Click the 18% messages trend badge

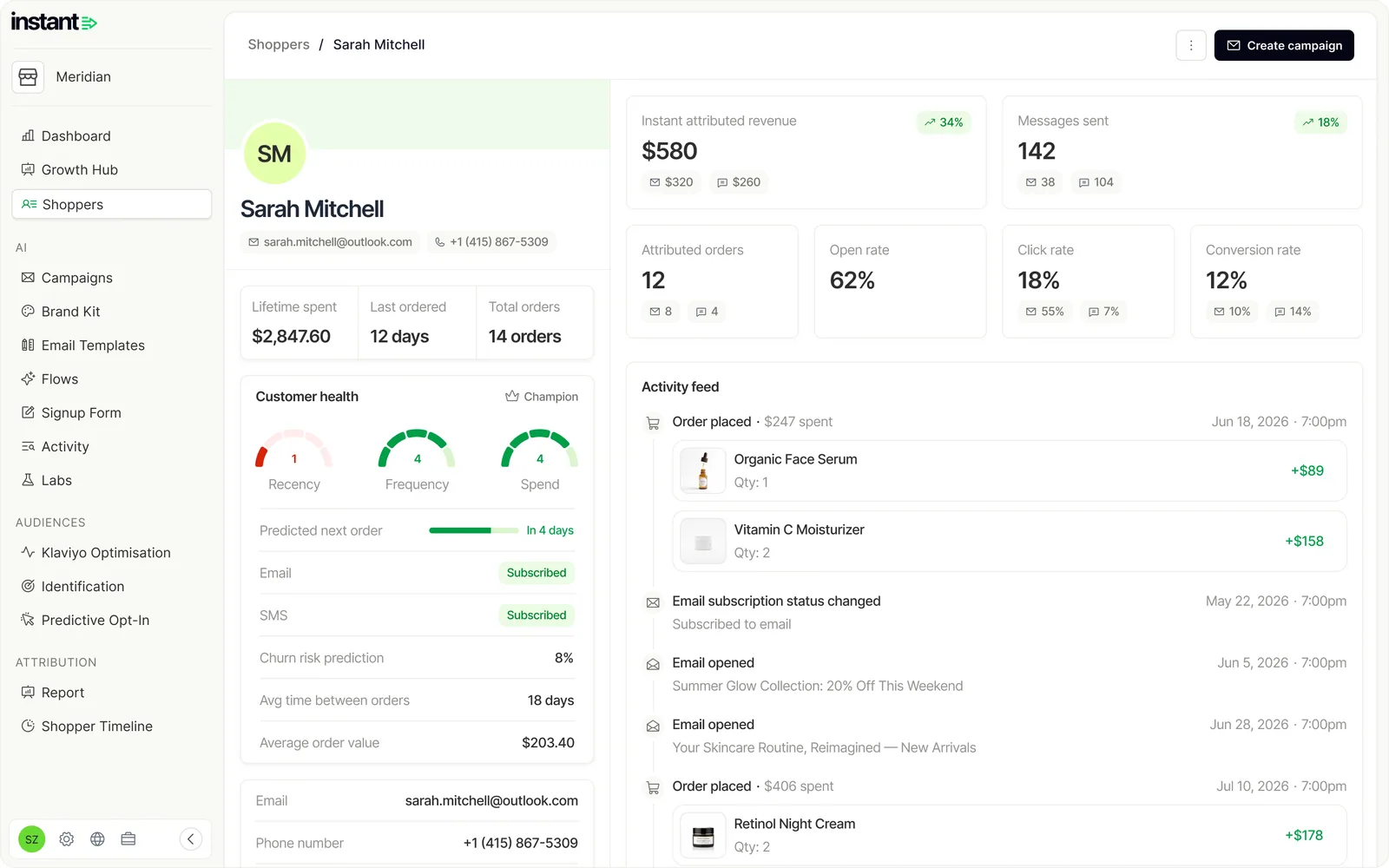[x=1320, y=122]
